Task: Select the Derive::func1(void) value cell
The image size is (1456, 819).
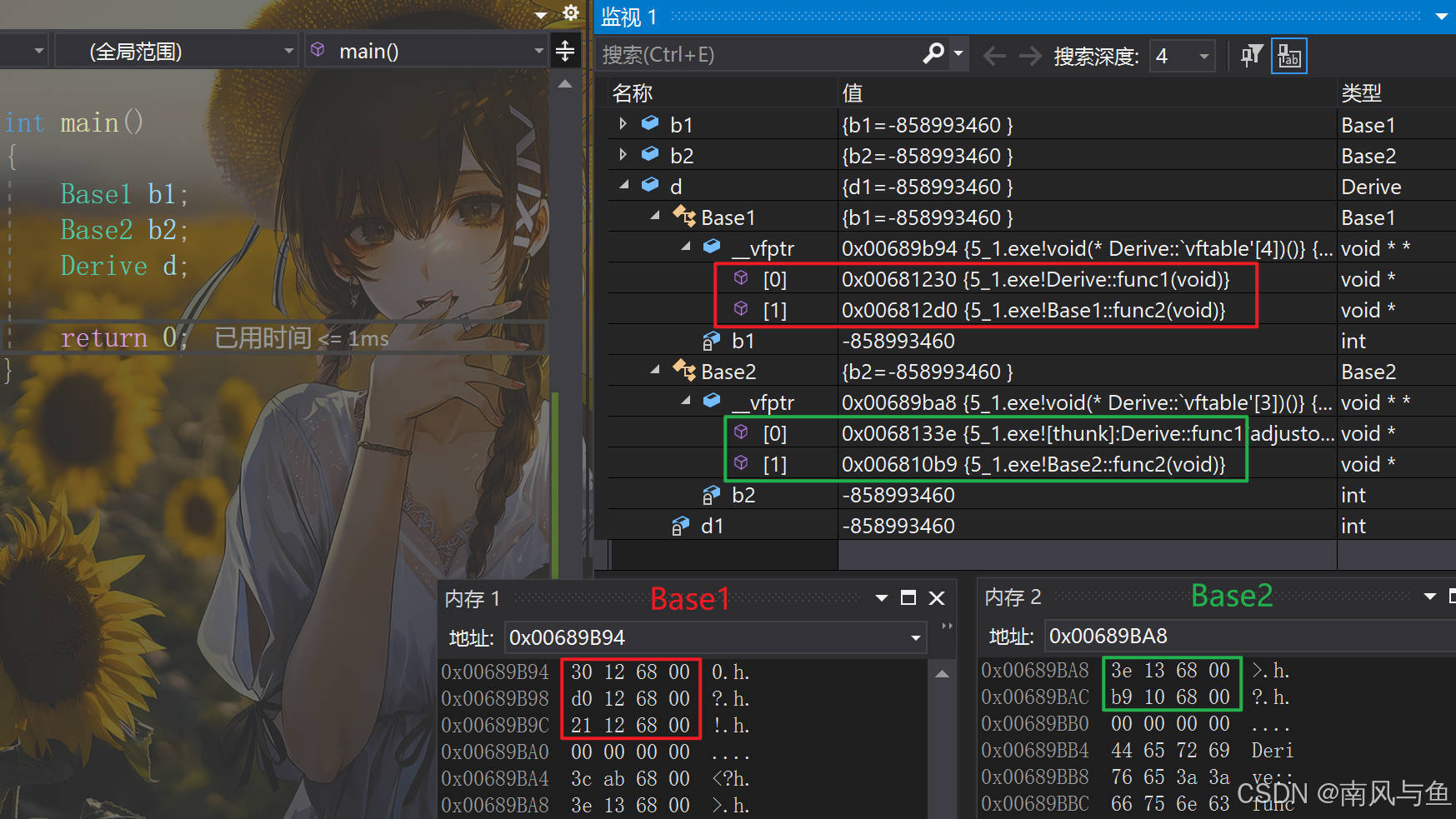Action: point(1086,279)
